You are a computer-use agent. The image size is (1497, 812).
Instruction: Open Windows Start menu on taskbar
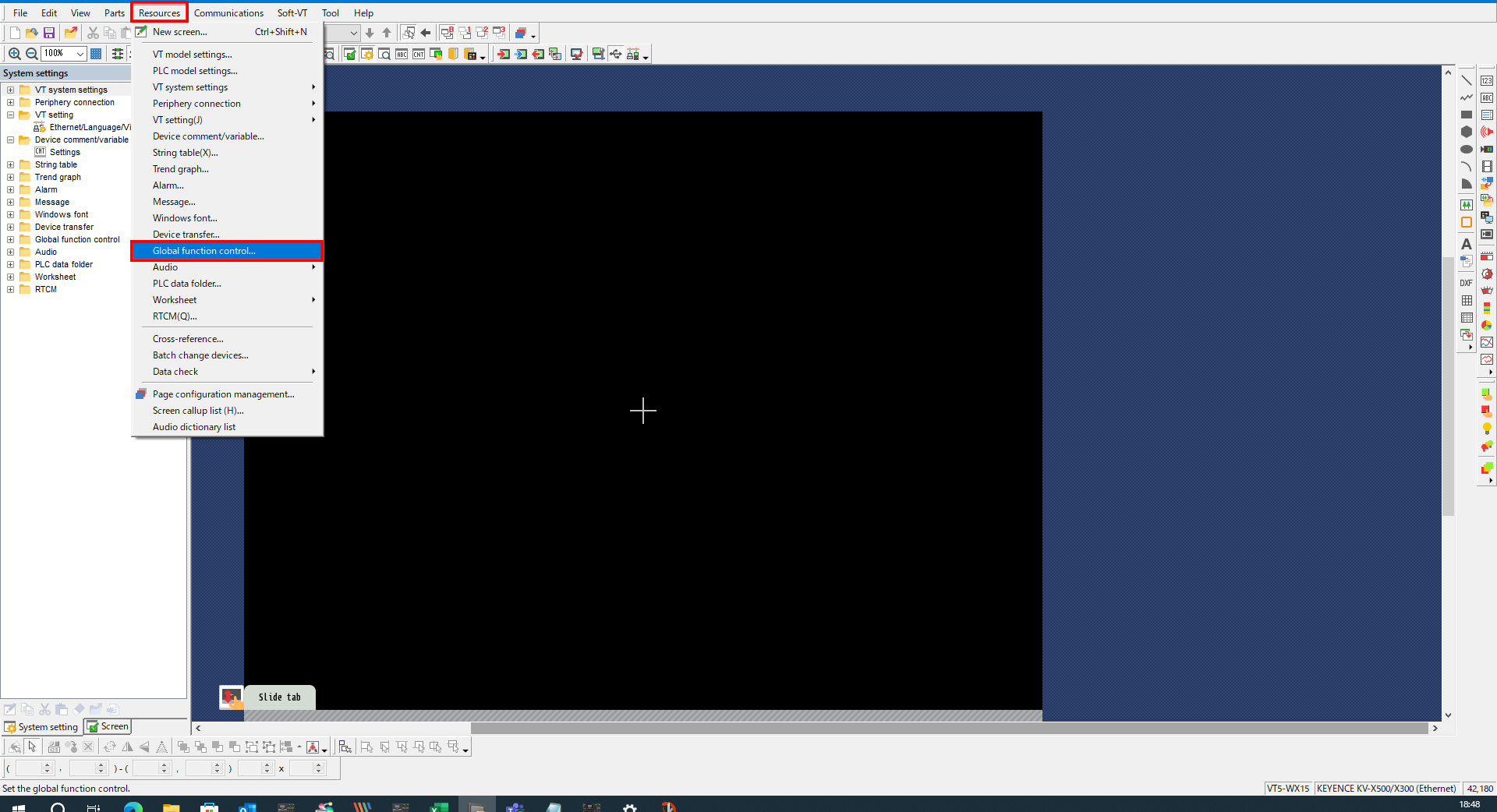19,807
